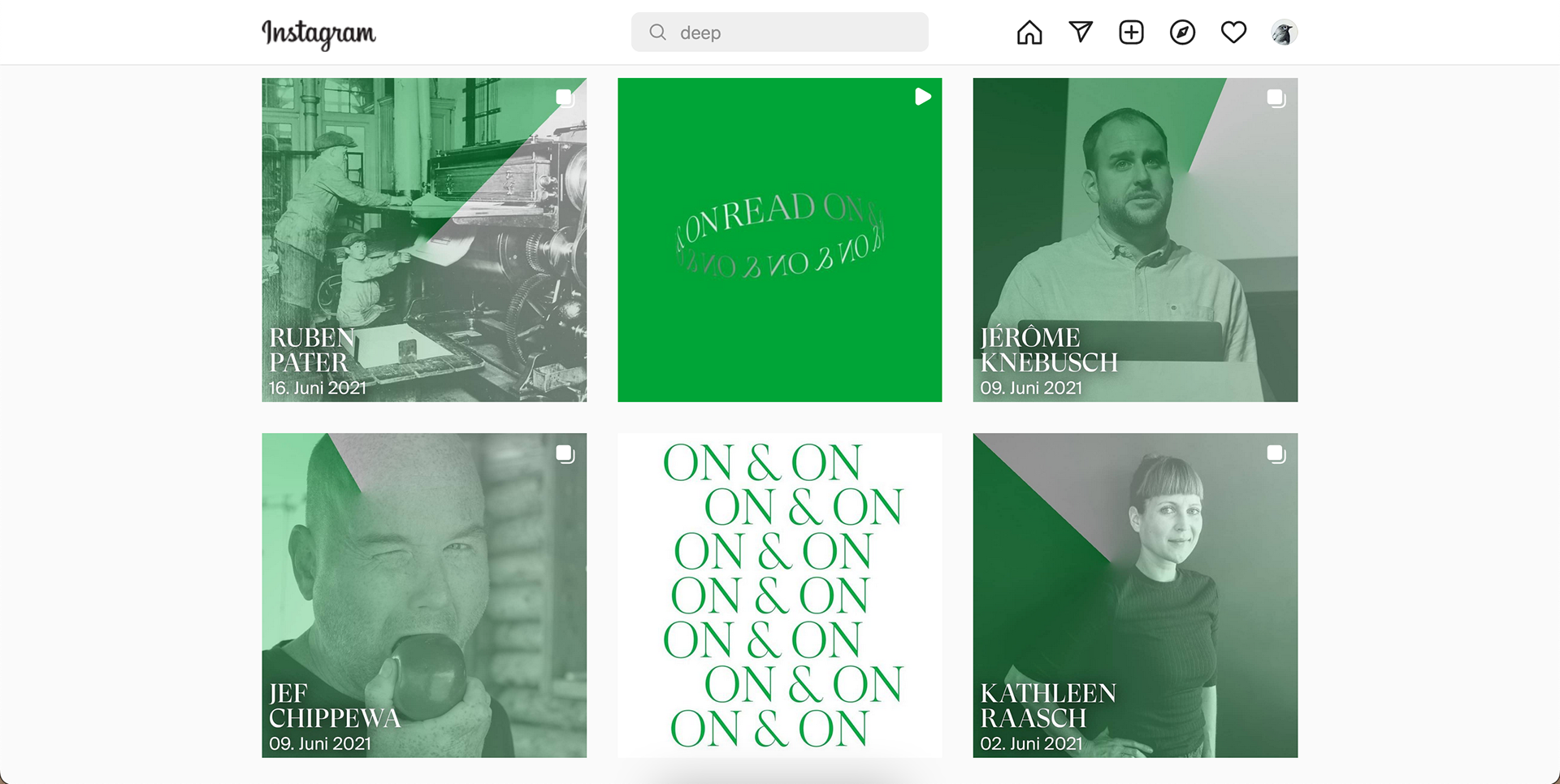The width and height of the screenshot is (1560, 784).
Task: Focus the search field containing "deep"
Action: 779,32
